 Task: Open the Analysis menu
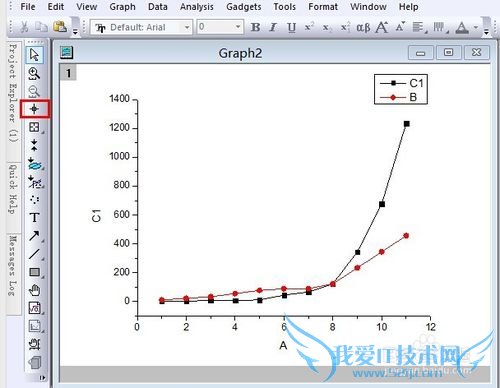click(197, 6)
